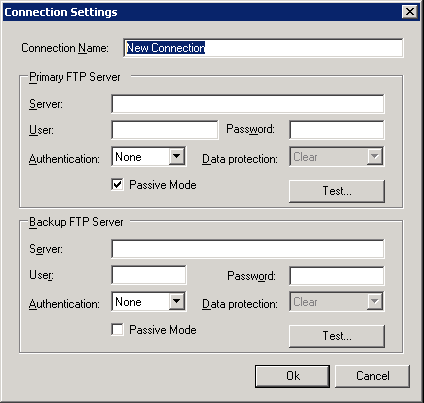Click the Backup FTP Test button
424x403 pixels.
point(337,336)
